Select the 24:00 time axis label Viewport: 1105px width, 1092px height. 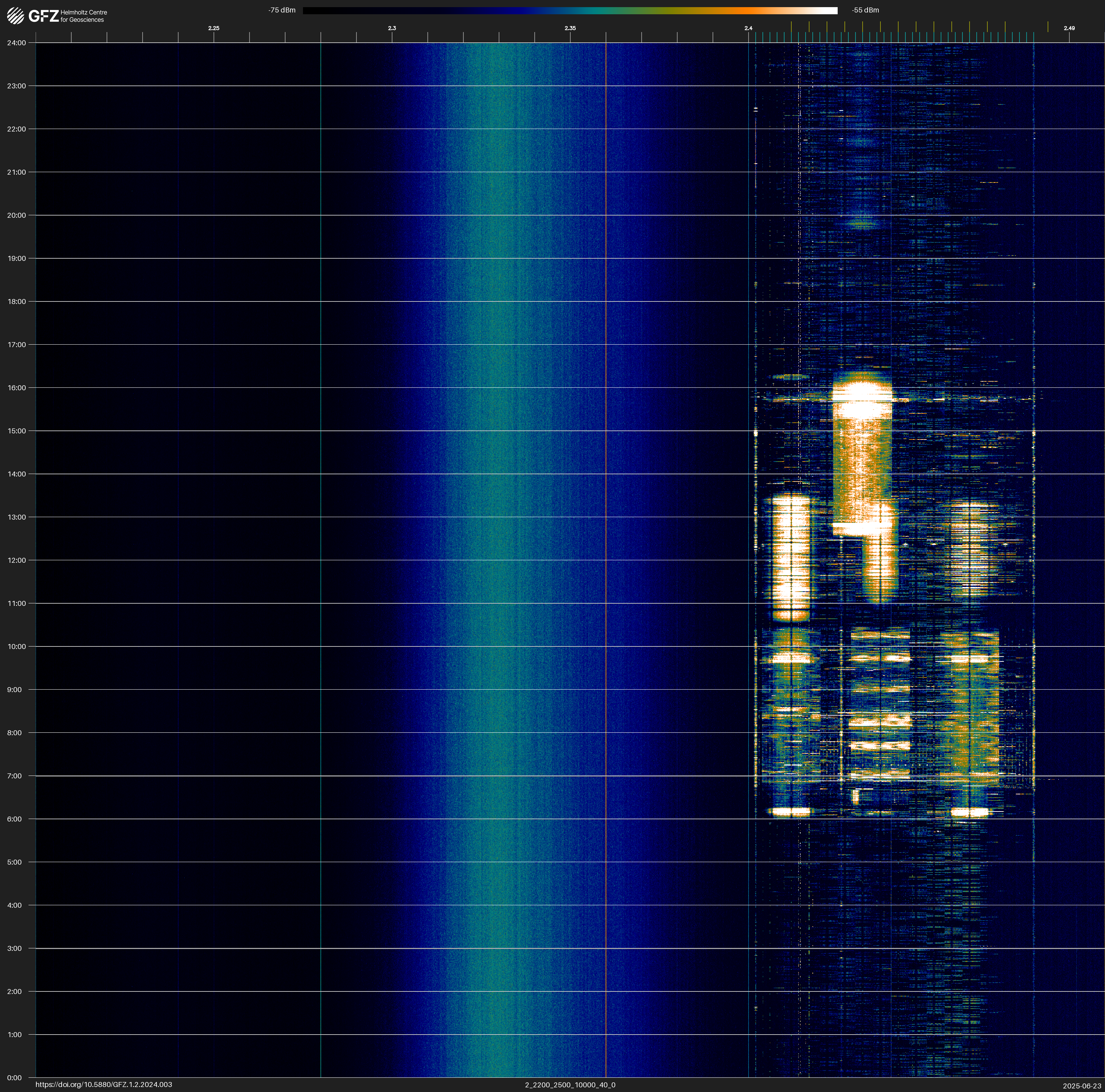click(x=17, y=43)
